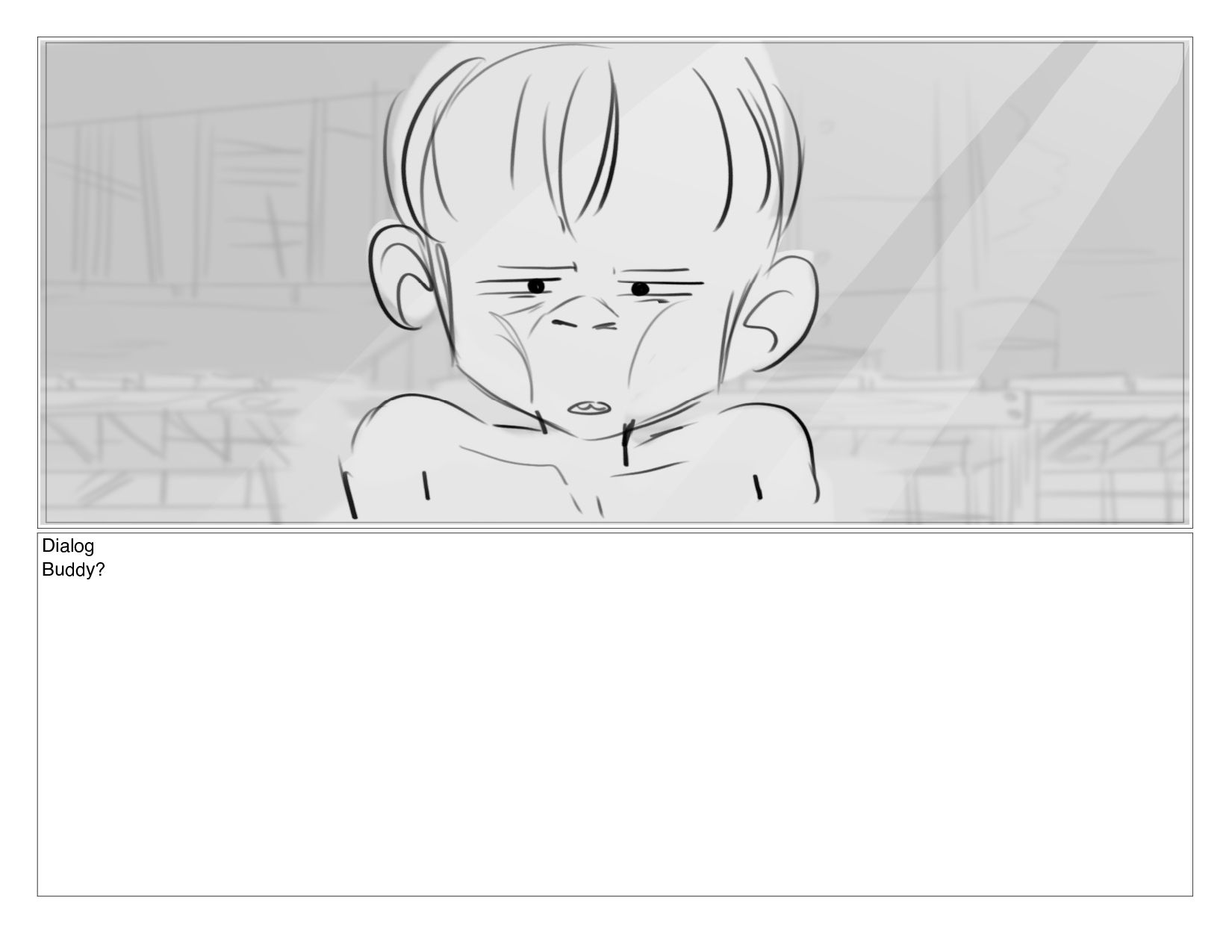Click the character's hair fringe
Screen dimensions: 1232x952
590,142
